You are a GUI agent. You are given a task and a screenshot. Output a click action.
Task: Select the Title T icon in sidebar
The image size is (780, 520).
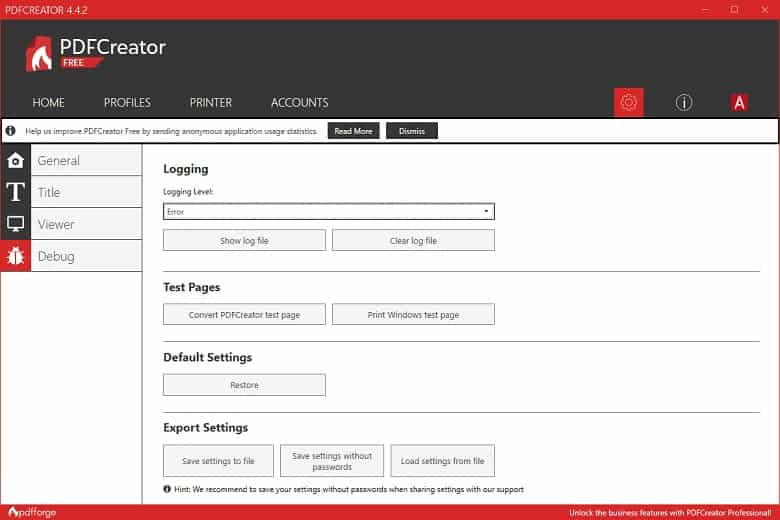point(15,192)
